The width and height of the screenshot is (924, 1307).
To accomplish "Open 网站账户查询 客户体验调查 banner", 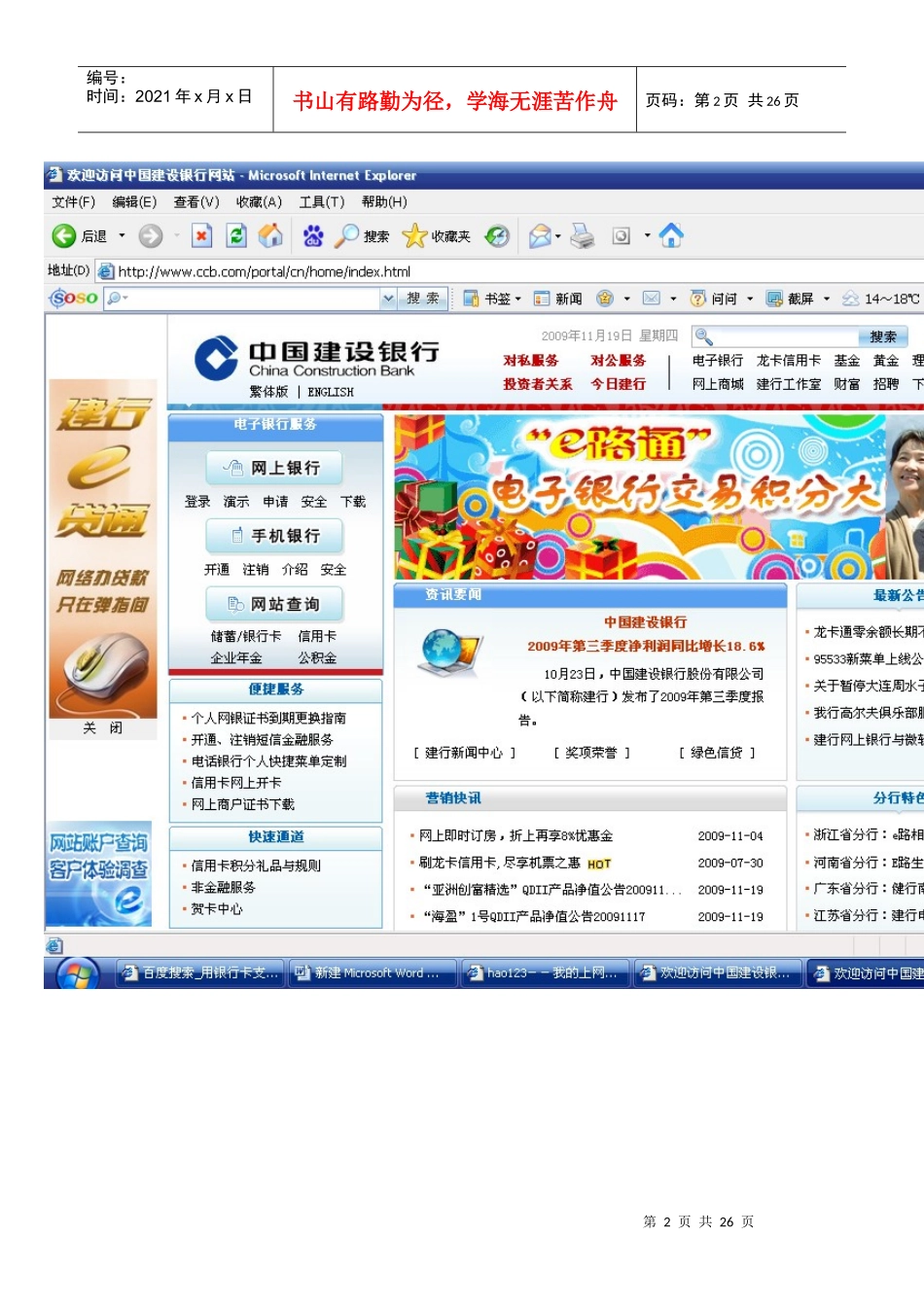I will click(x=99, y=874).
